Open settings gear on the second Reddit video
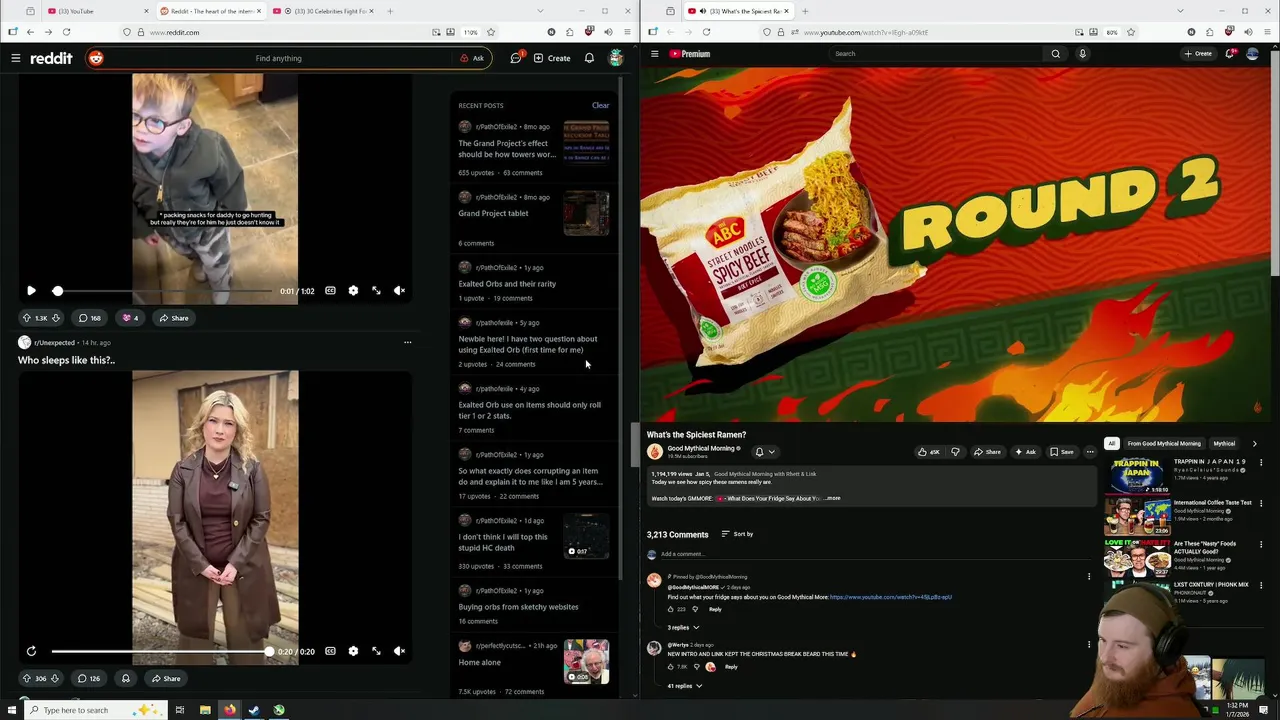1280x720 pixels. click(x=353, y=651)
